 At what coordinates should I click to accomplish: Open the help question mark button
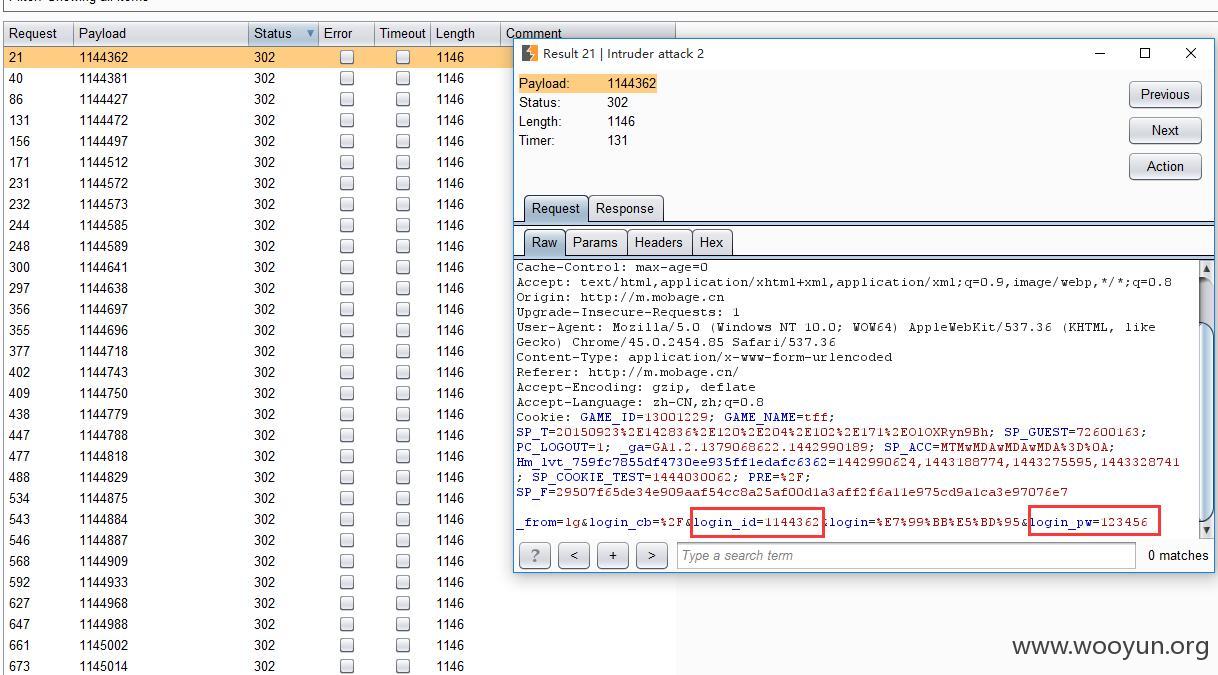(535, 555)
